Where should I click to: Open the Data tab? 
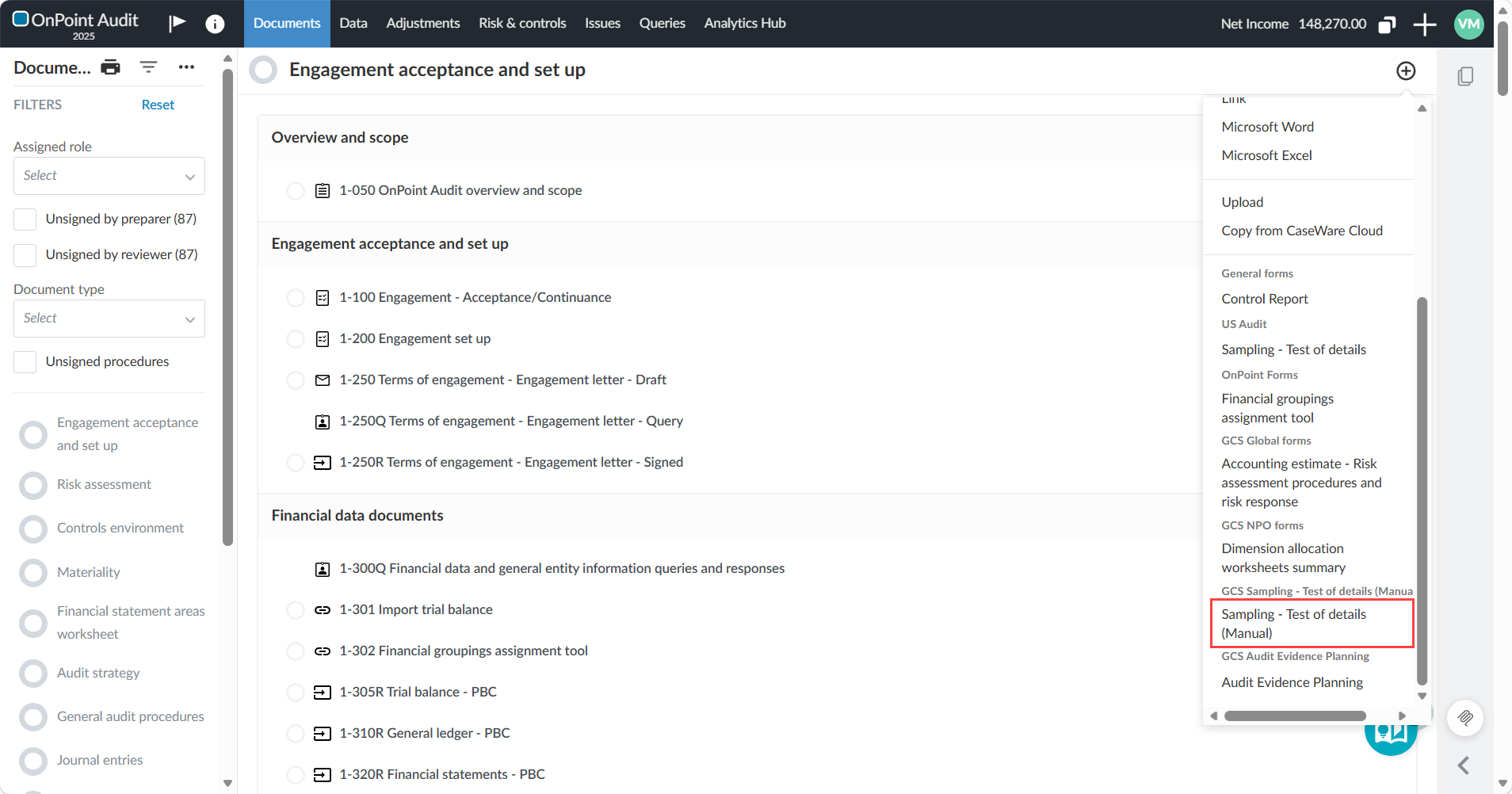click(x=353, y=24)
